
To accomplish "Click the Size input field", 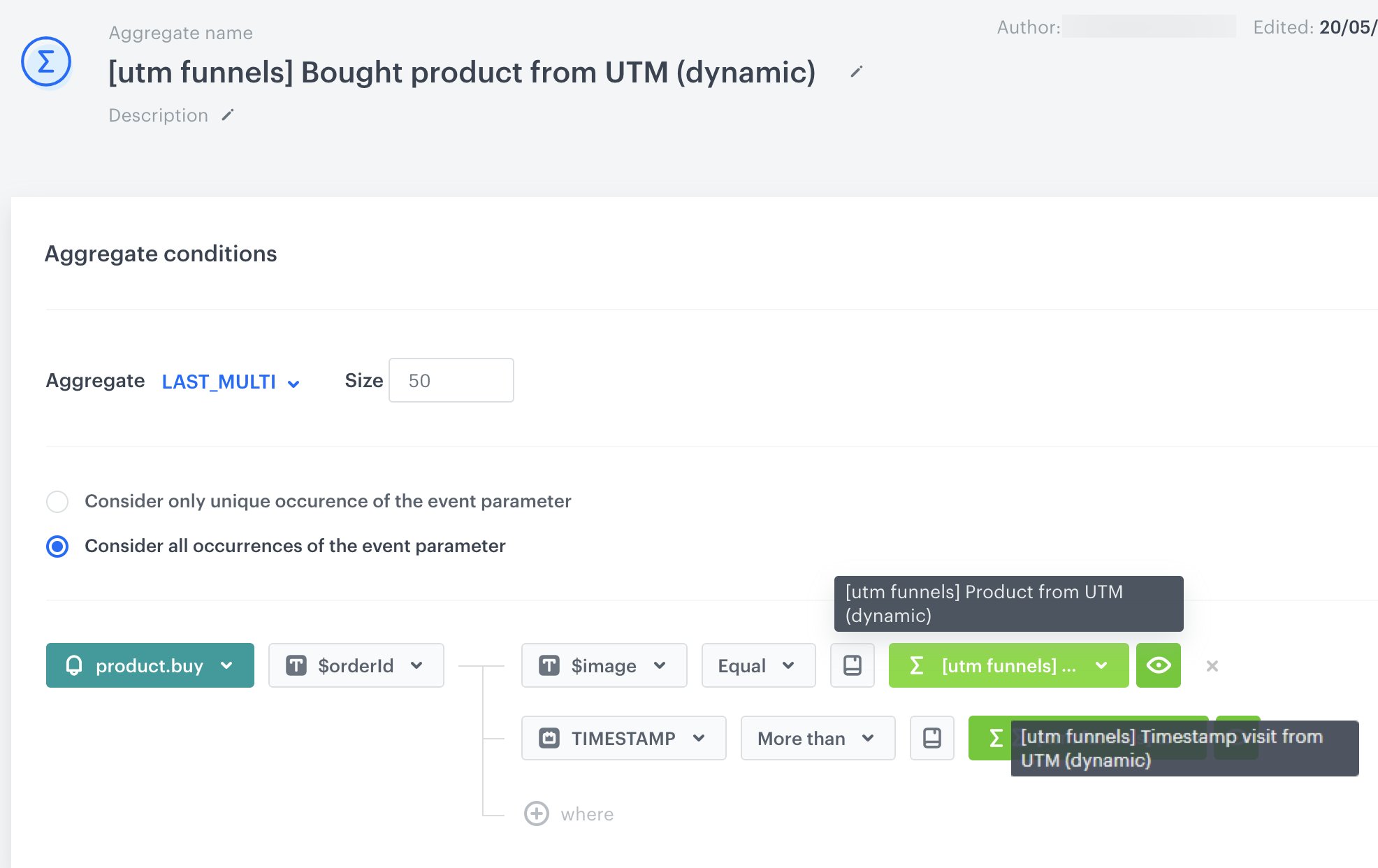I will [x=451, y=381].
